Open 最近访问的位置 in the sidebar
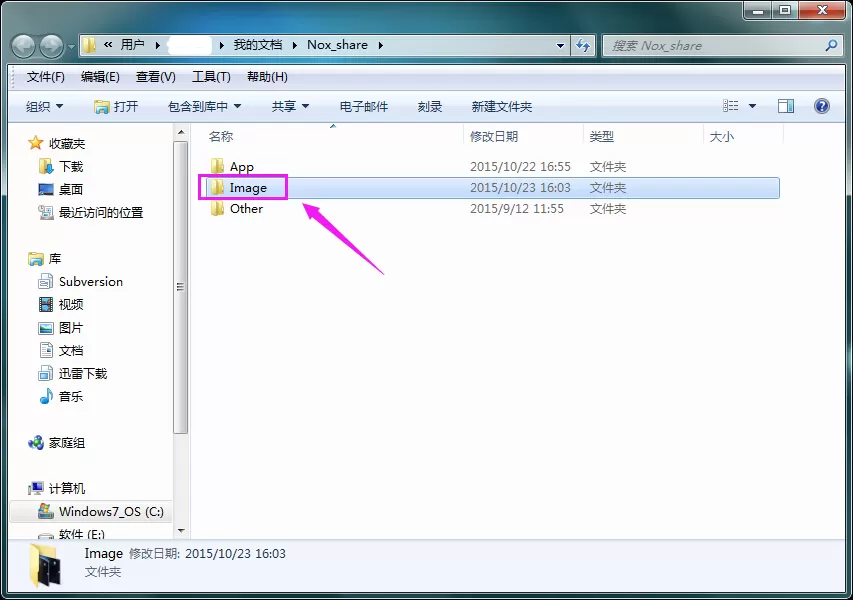This screenshot has height=600, width=853. click(x=90, y=212)
